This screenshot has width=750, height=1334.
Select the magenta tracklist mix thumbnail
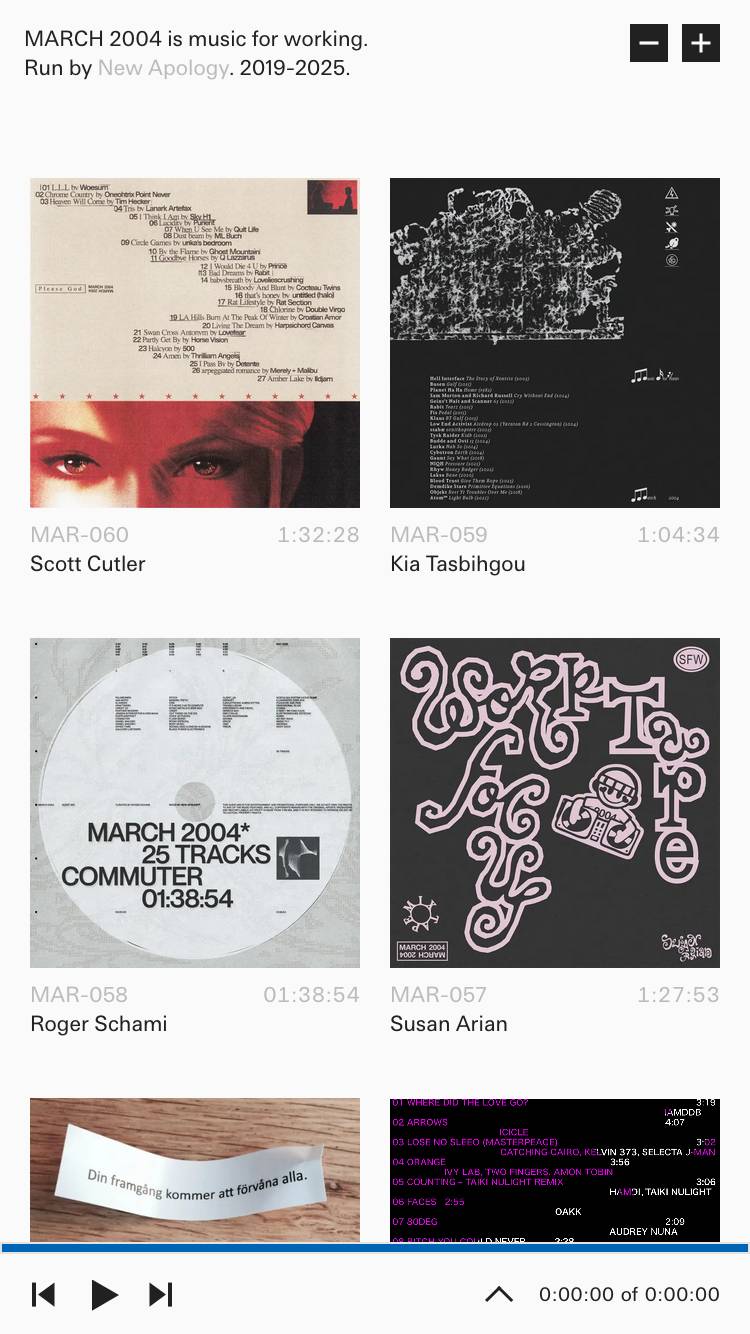click(x=555, y=1170)
